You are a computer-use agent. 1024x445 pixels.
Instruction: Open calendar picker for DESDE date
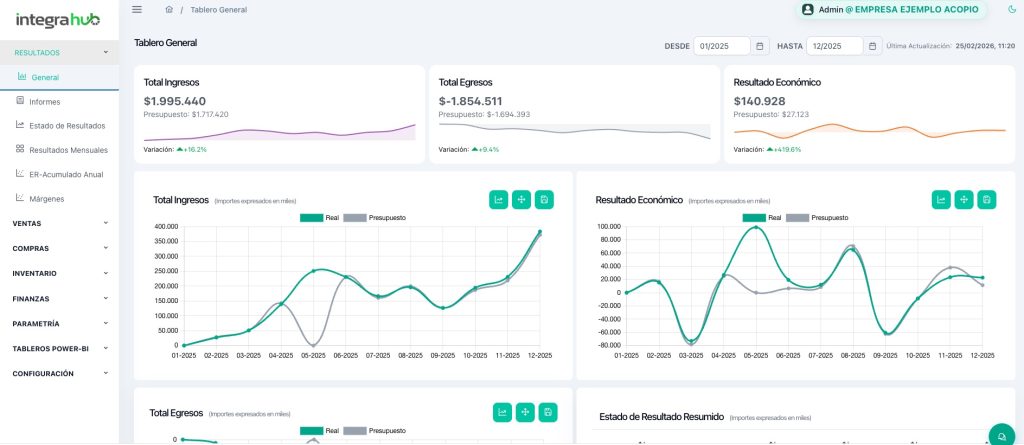tap(760, 46)
